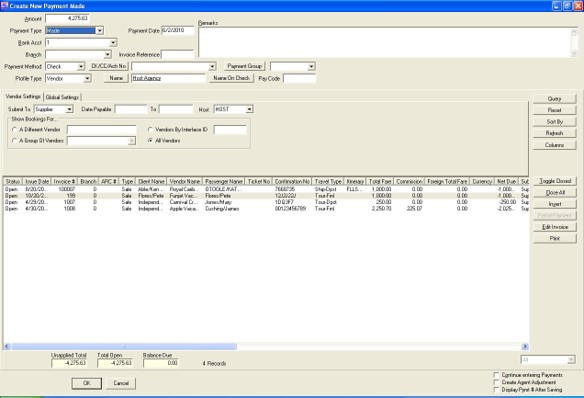Select the A Group Of Vendors radio button
Screen dimensions: 584x398
(15, 141)
